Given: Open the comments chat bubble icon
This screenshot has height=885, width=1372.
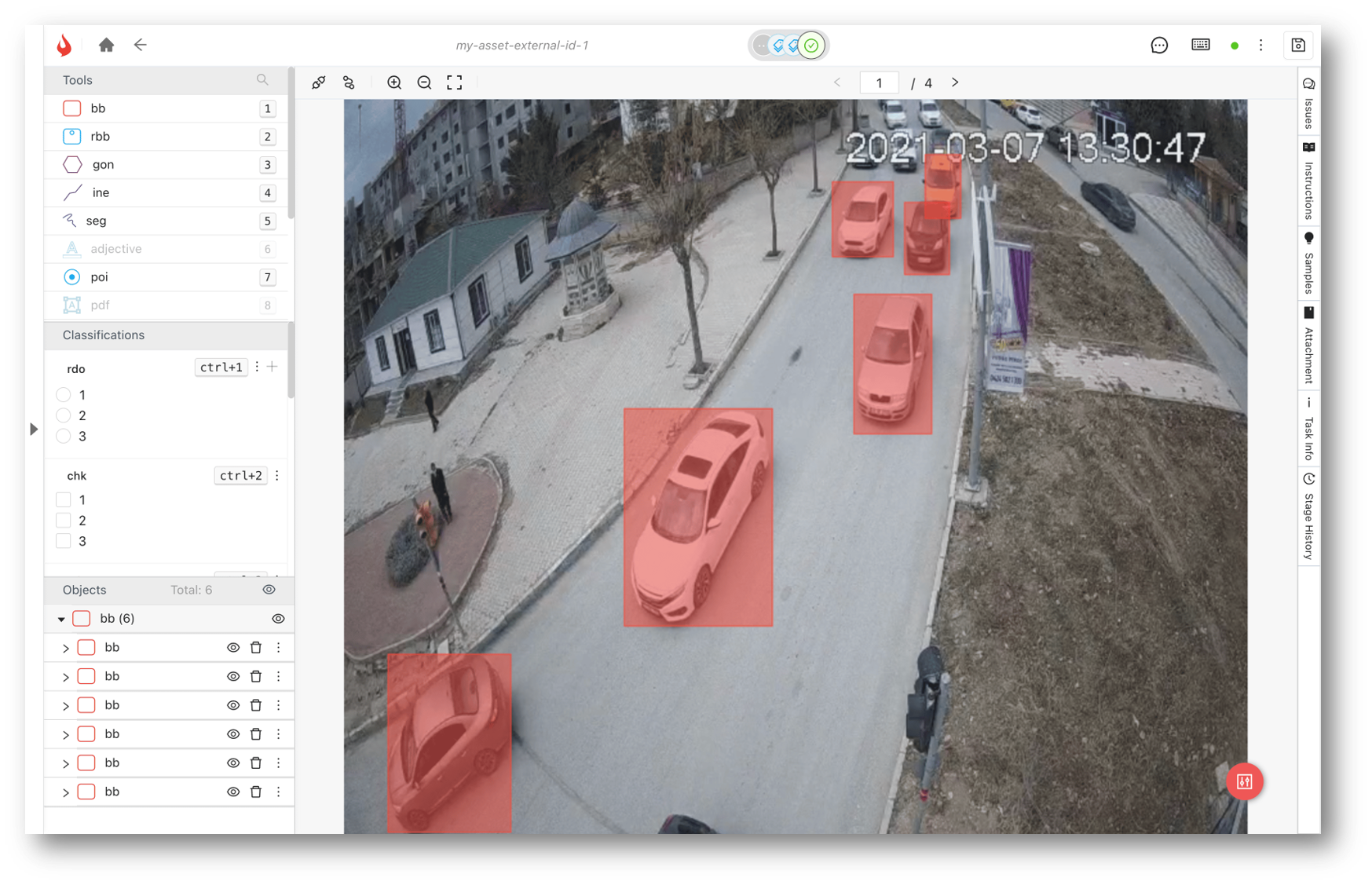Looking at the screenshot, I should pyautogui.click(x=1159, y=45).
